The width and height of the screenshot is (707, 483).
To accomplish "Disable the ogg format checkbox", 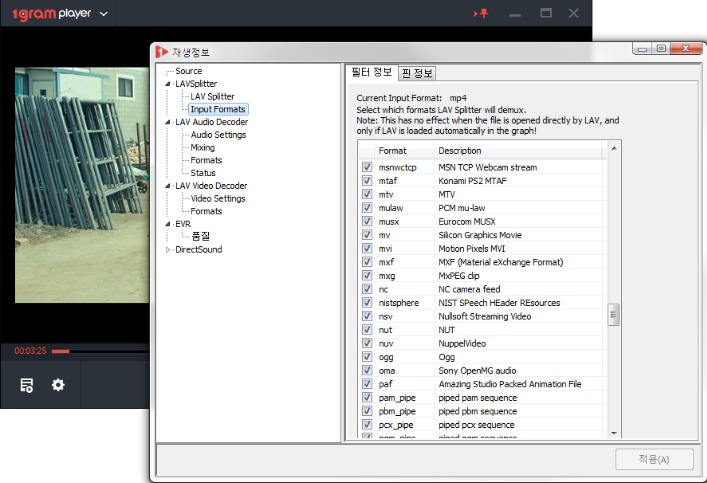I will click(x=367, y=356).
